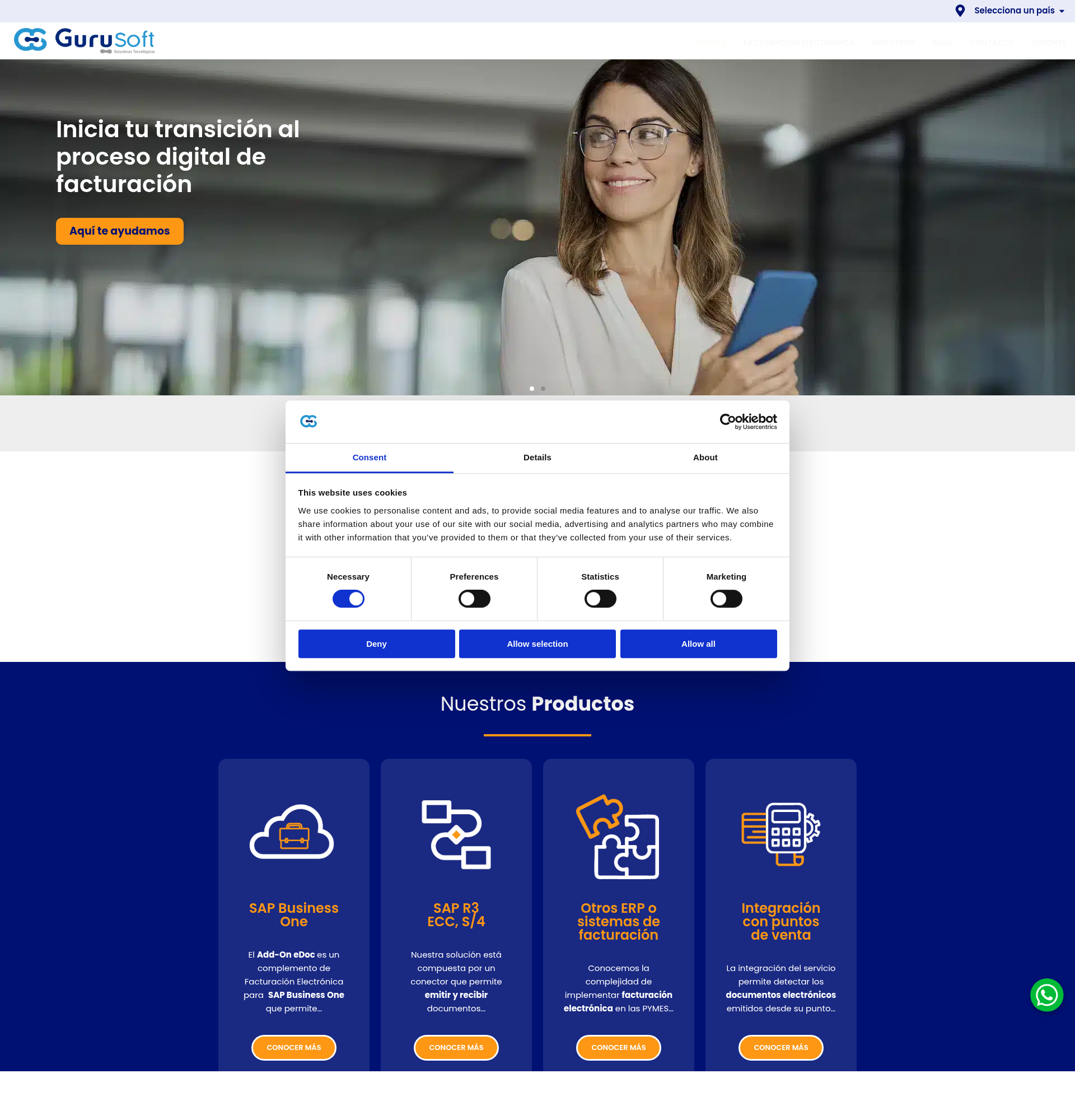Switch to the Consent tab
This screenshot has height=1120, width=1075.
click(370, 458)
